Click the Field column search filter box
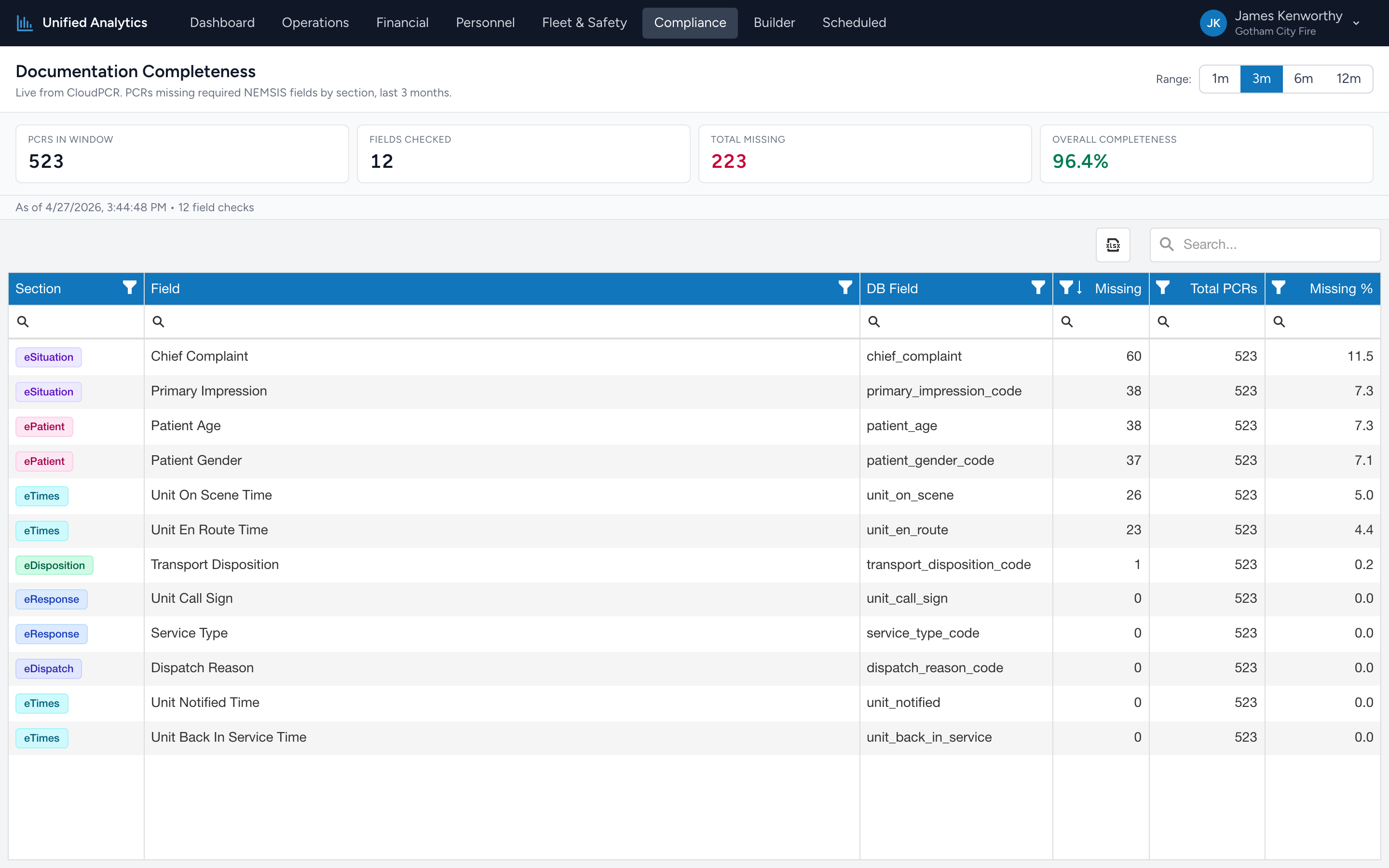This screenshot has width=1389, height=868. (x=502, y=322)
